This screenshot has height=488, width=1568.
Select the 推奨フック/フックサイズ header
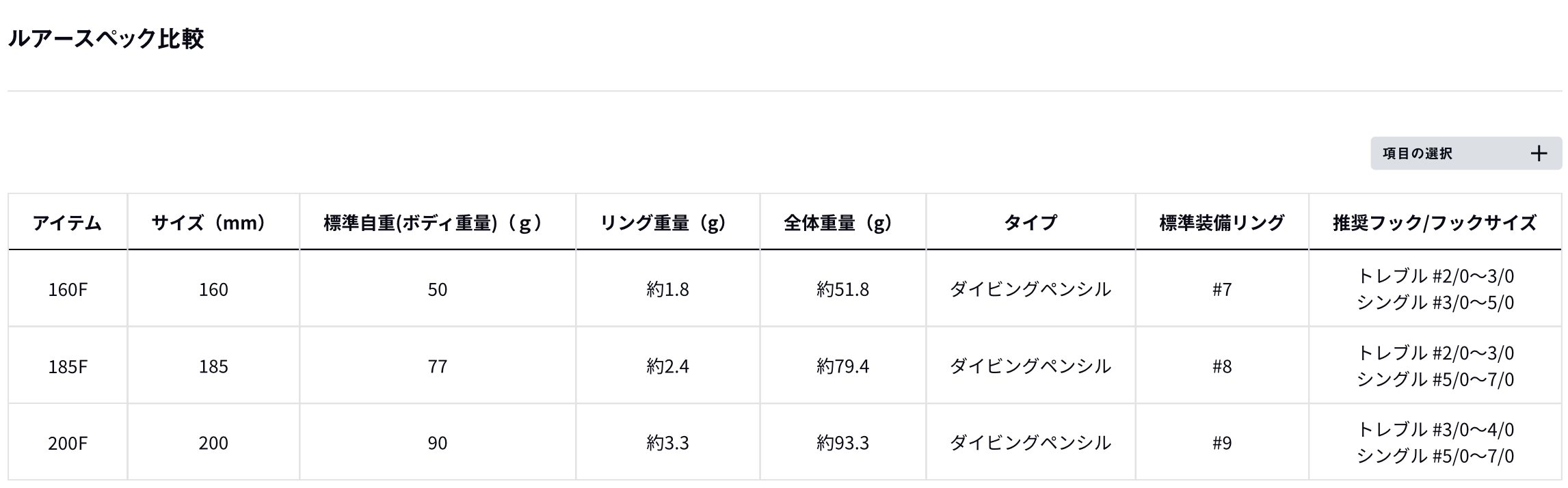[1435, 222]
